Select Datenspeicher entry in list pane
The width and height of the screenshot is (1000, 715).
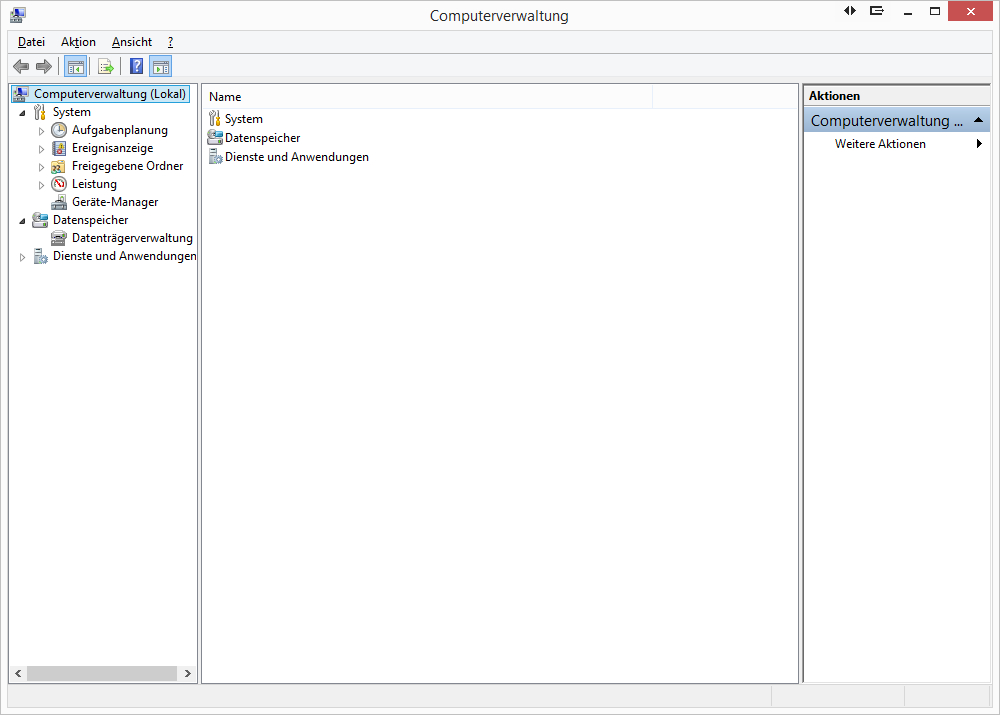pos(262,138)
